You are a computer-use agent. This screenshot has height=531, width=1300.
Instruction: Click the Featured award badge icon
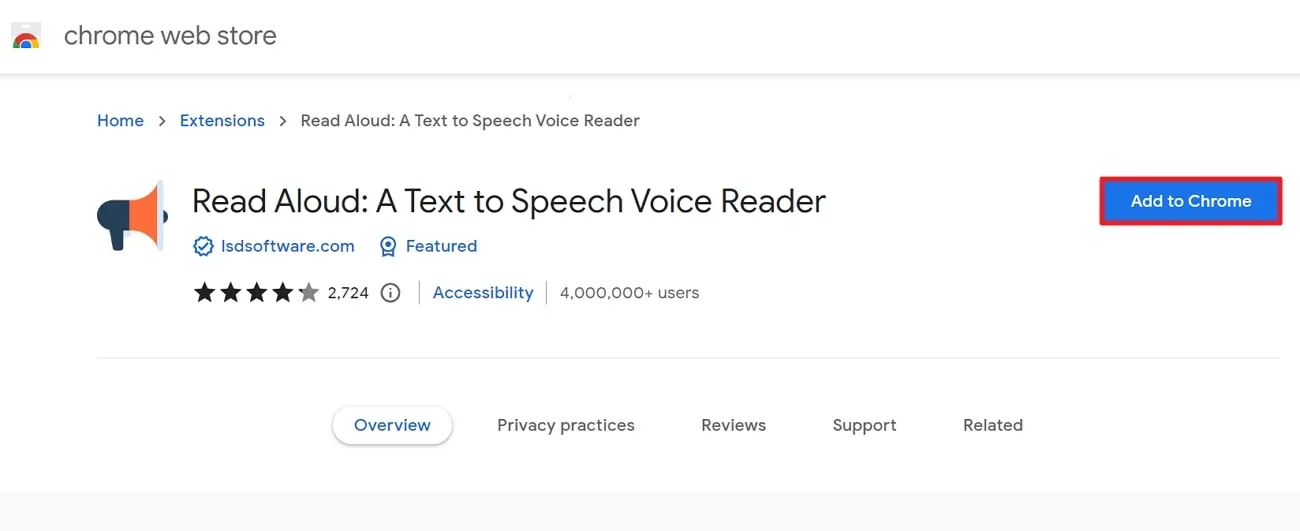click(388, 246)
